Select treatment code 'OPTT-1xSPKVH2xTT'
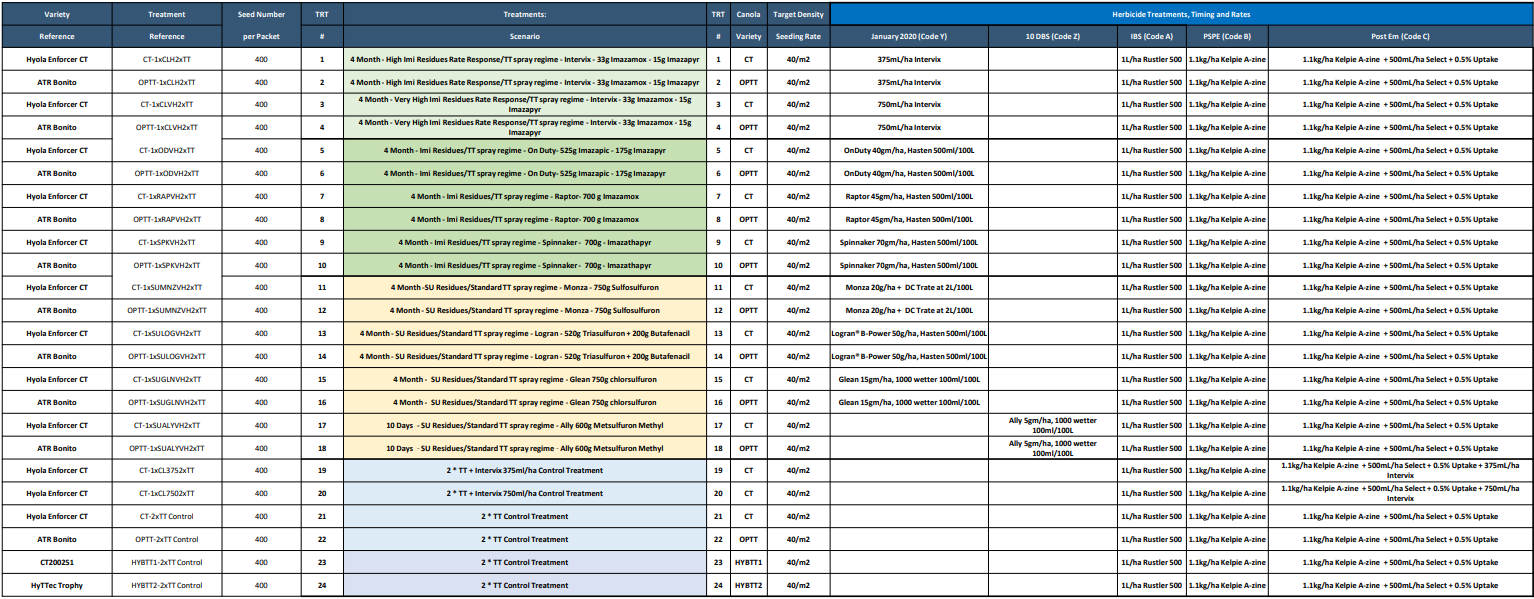Viewport: 1534px width, 599px height. pos(167,265)
